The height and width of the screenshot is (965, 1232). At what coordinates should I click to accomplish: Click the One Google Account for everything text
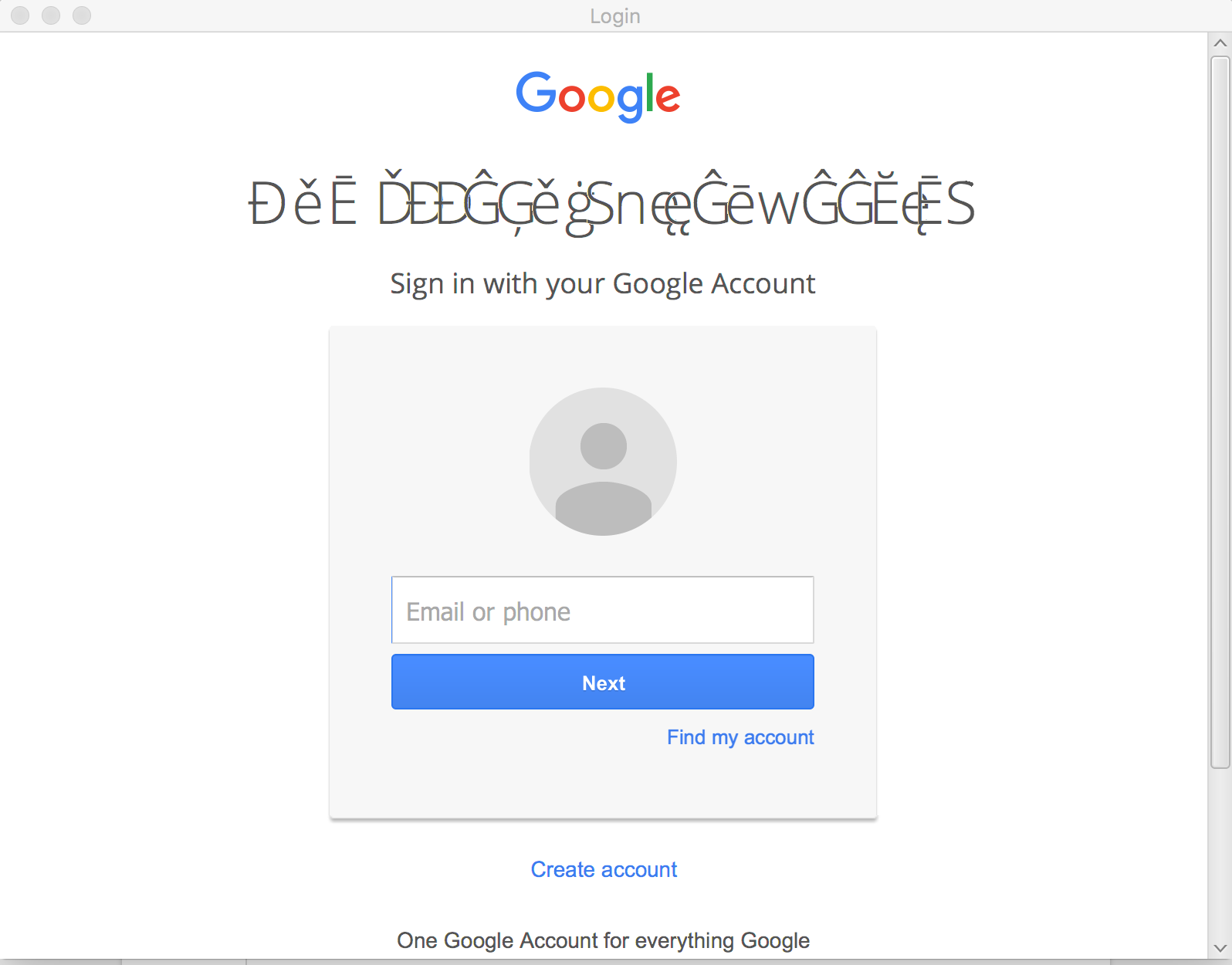[x=603, y=940]
